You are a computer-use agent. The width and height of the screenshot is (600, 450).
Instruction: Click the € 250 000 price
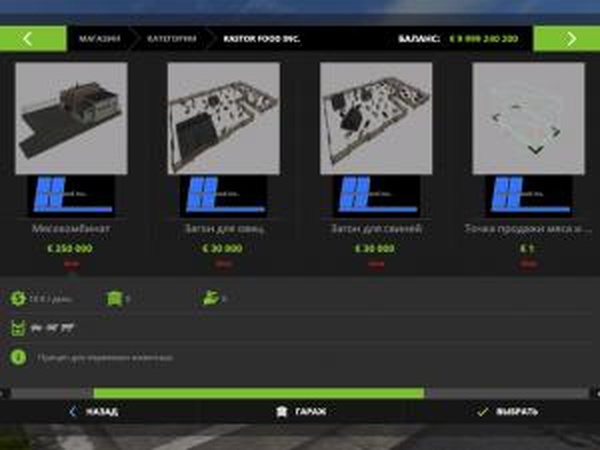point(70,248)
